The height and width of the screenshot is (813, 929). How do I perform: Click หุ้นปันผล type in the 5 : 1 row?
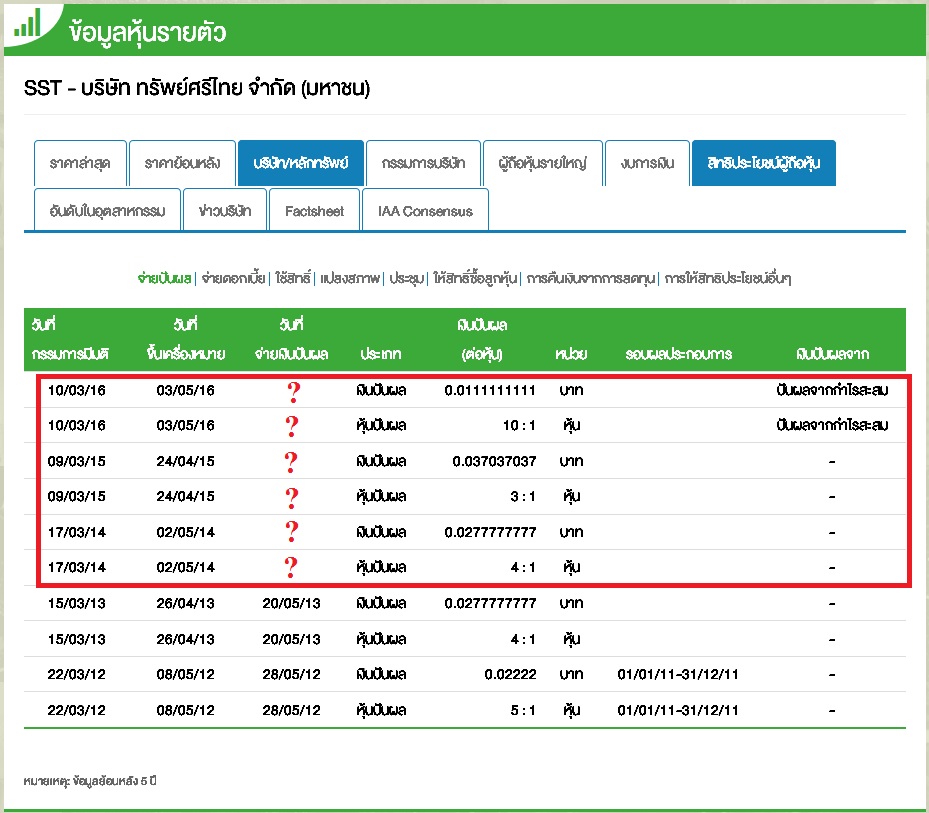tap(381, 710)
